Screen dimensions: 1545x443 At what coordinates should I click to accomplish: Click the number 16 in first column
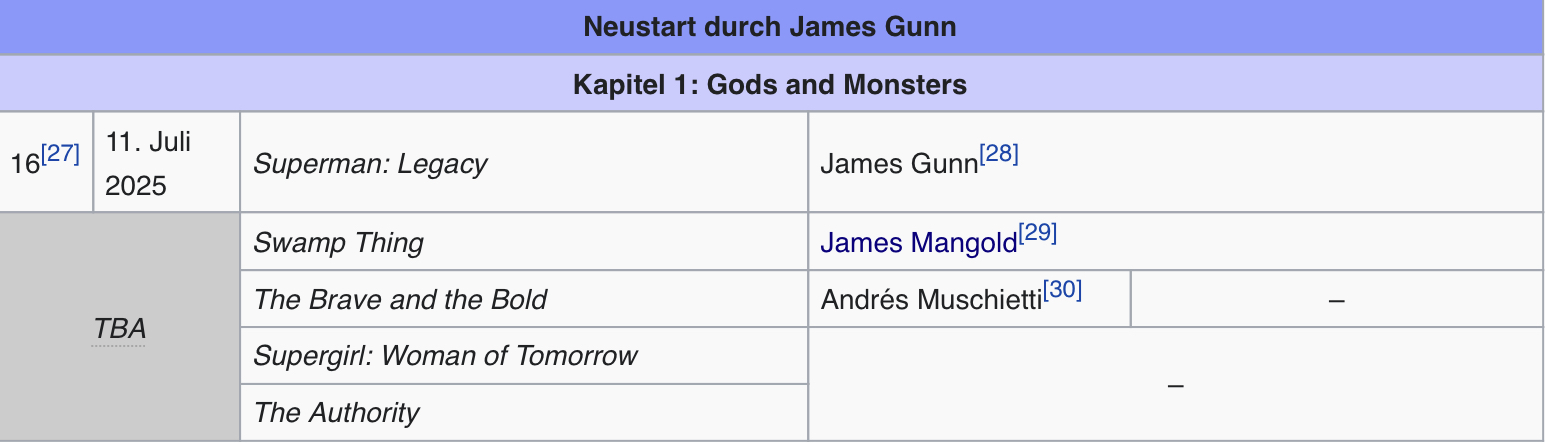pyautogui.click(x=25, y=164)
